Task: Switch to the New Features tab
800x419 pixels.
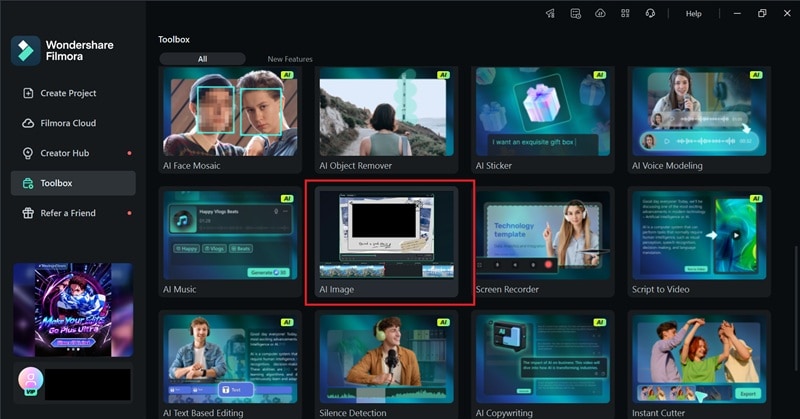Action: tap(290, 59)
